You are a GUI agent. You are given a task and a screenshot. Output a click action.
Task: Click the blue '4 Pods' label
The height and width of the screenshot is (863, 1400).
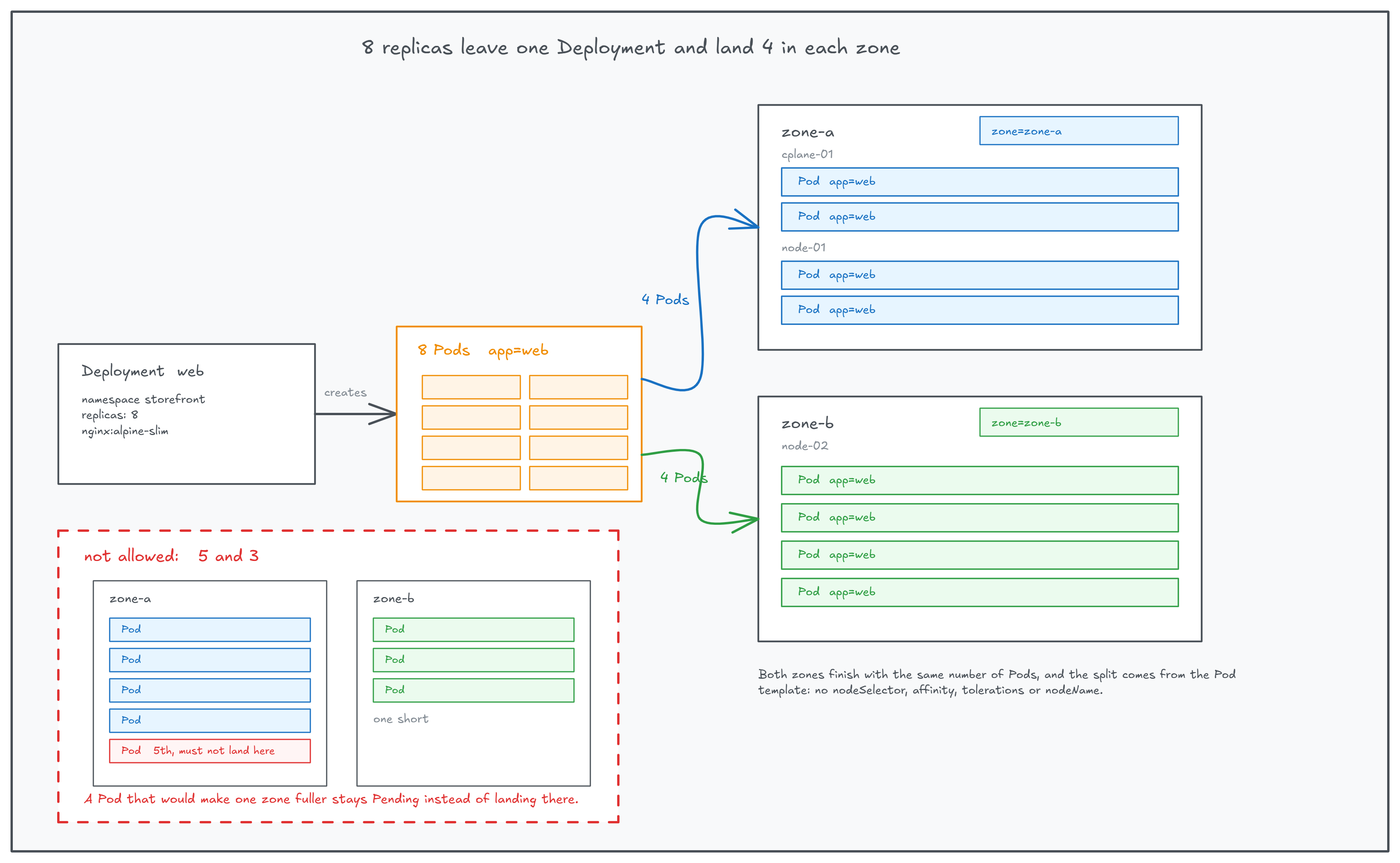pos(665,300)
